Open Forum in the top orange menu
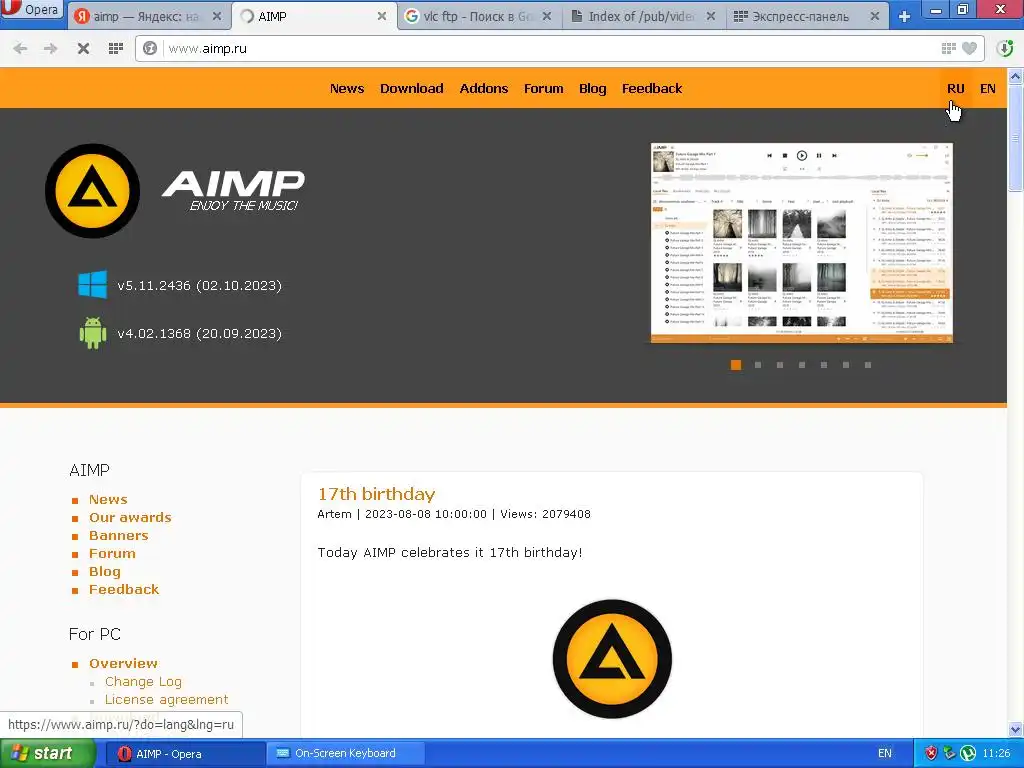 (543, 88)
